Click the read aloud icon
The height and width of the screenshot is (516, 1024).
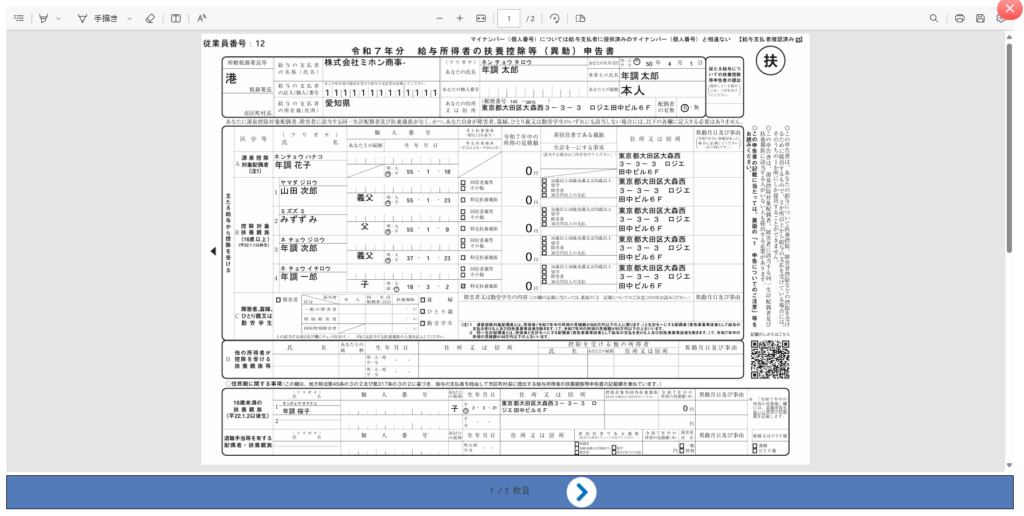click(x=202, y=18)
